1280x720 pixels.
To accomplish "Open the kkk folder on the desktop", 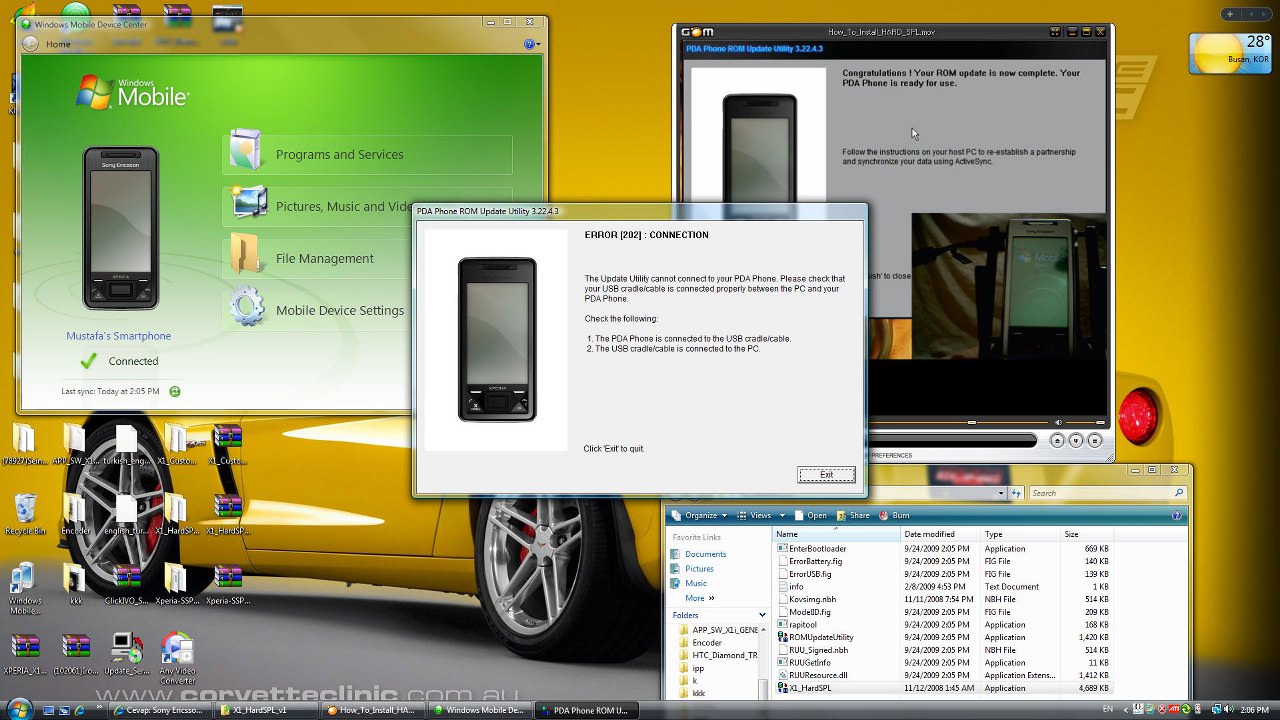I will point(76,585).
